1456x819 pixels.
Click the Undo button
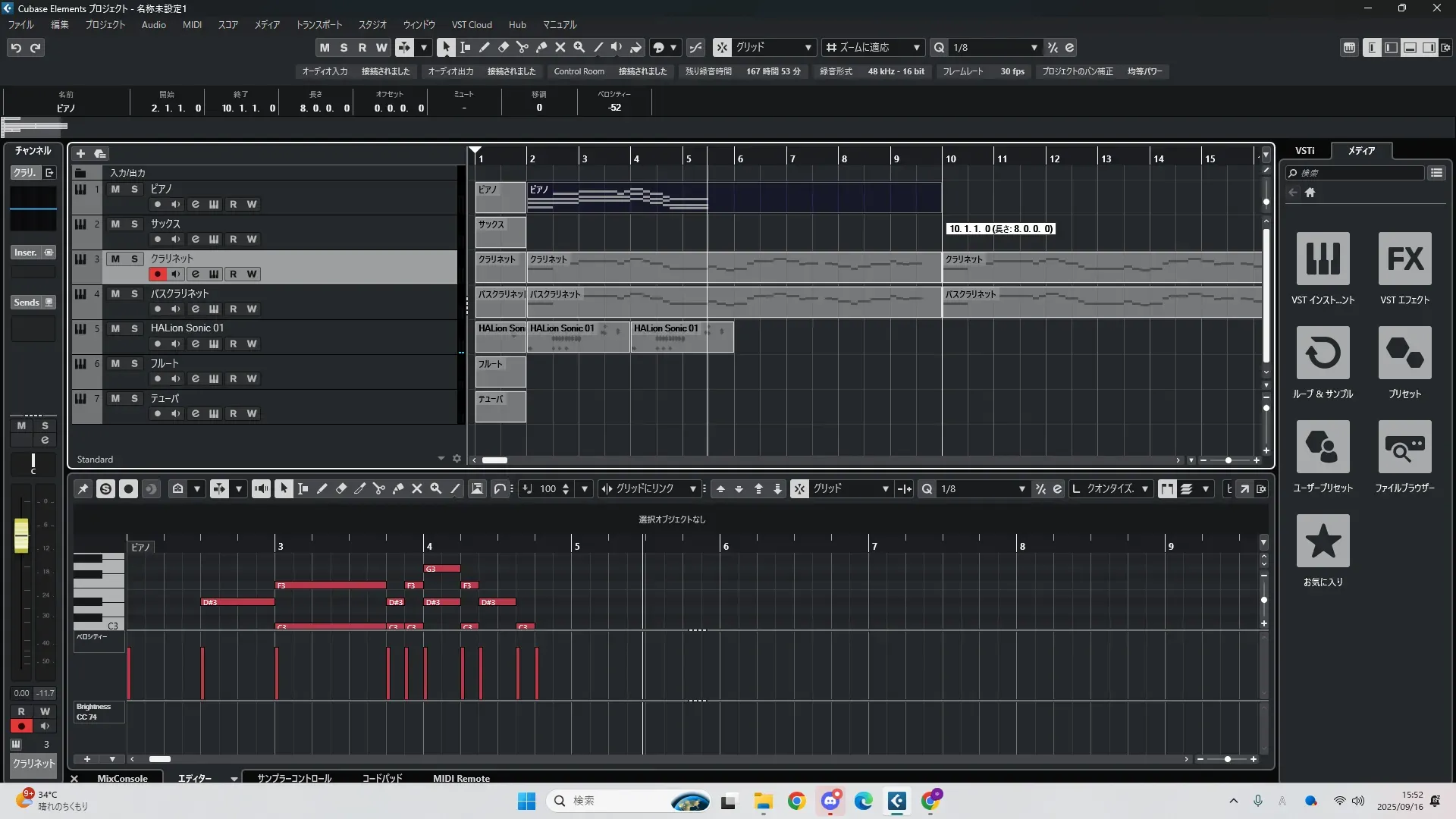point(16,48)
